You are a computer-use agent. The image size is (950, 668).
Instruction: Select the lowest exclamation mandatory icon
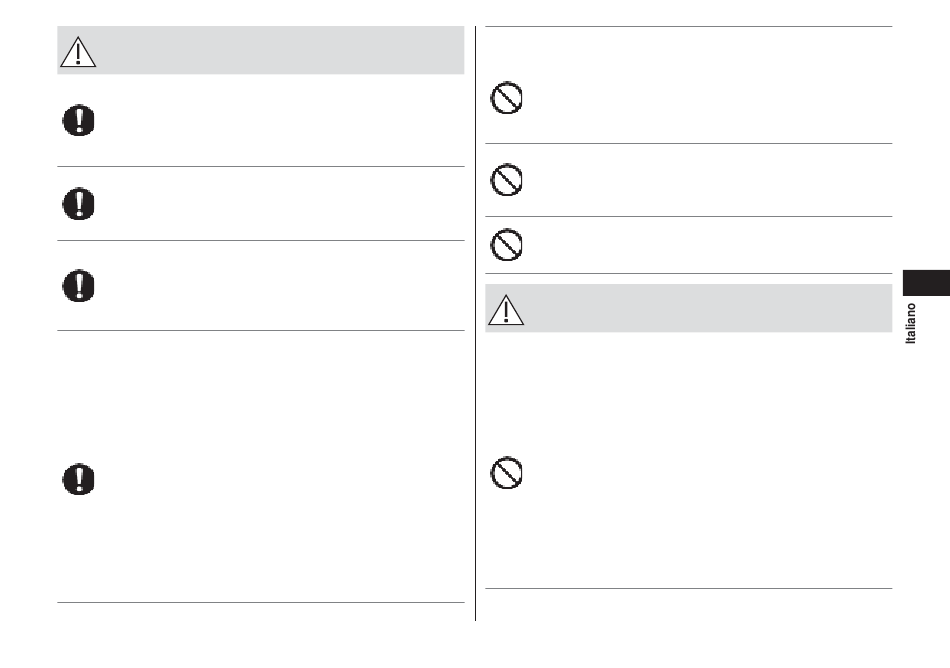pos(79,479)
